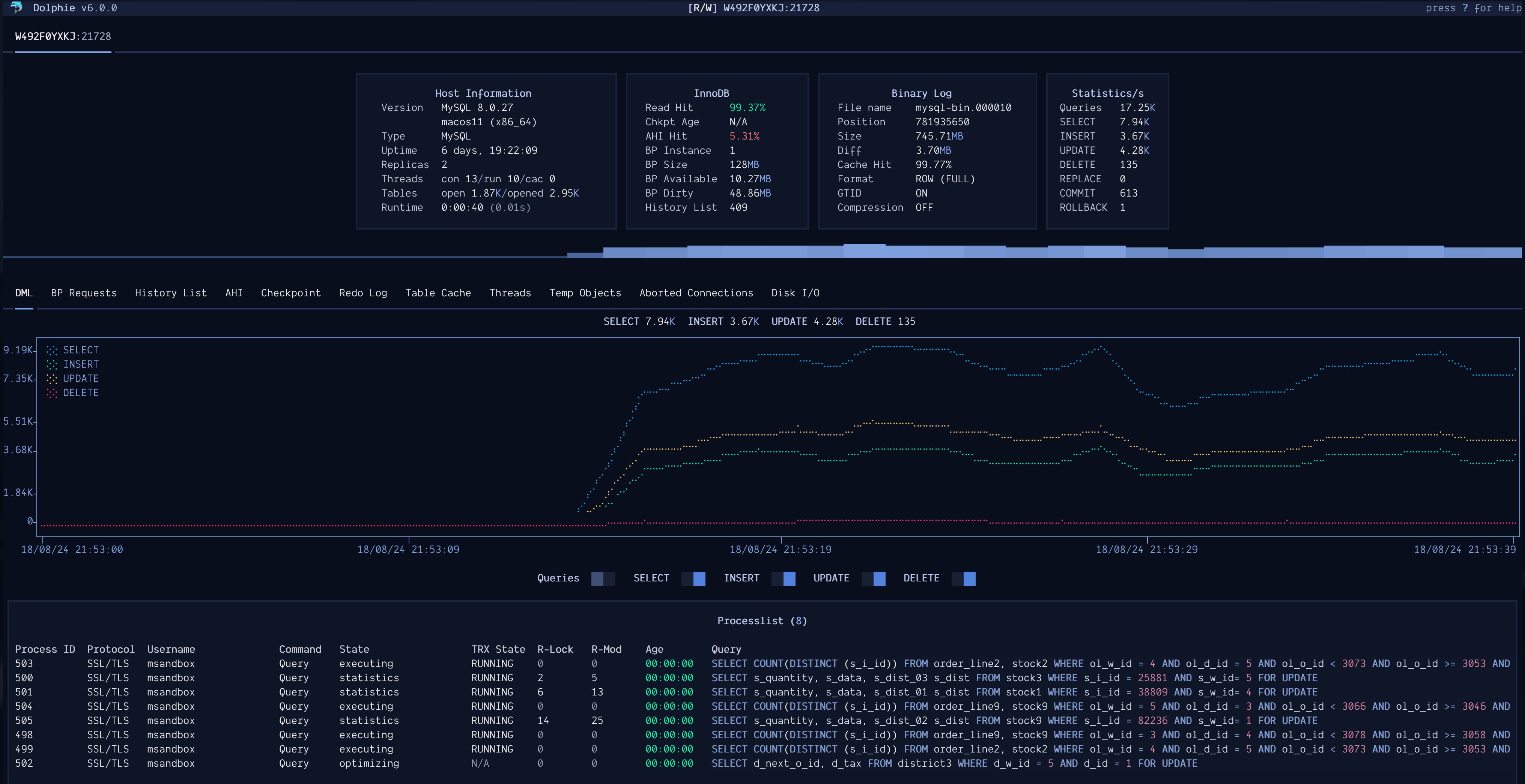Show the Aborted Connections tab
The width and height of the screenshot is (1525, 784).
pyautogui.click(x=696, y=293)
